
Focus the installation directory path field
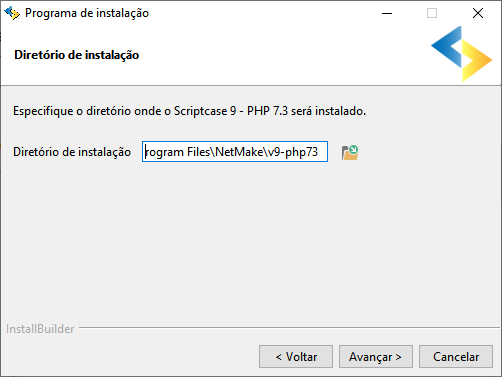tap(235, 152)
